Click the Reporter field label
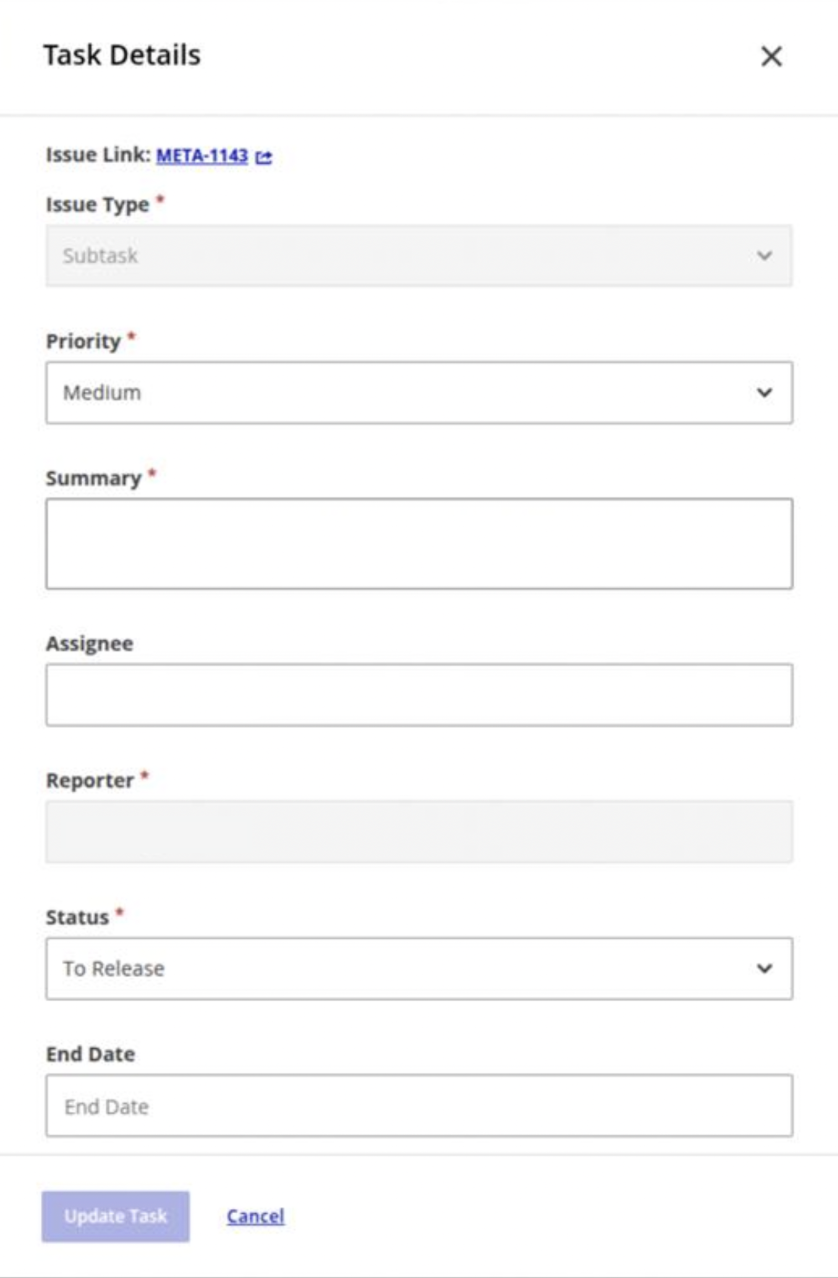Image resolution: width=838 pixels, height=1278 pixels. click(90, 780)
